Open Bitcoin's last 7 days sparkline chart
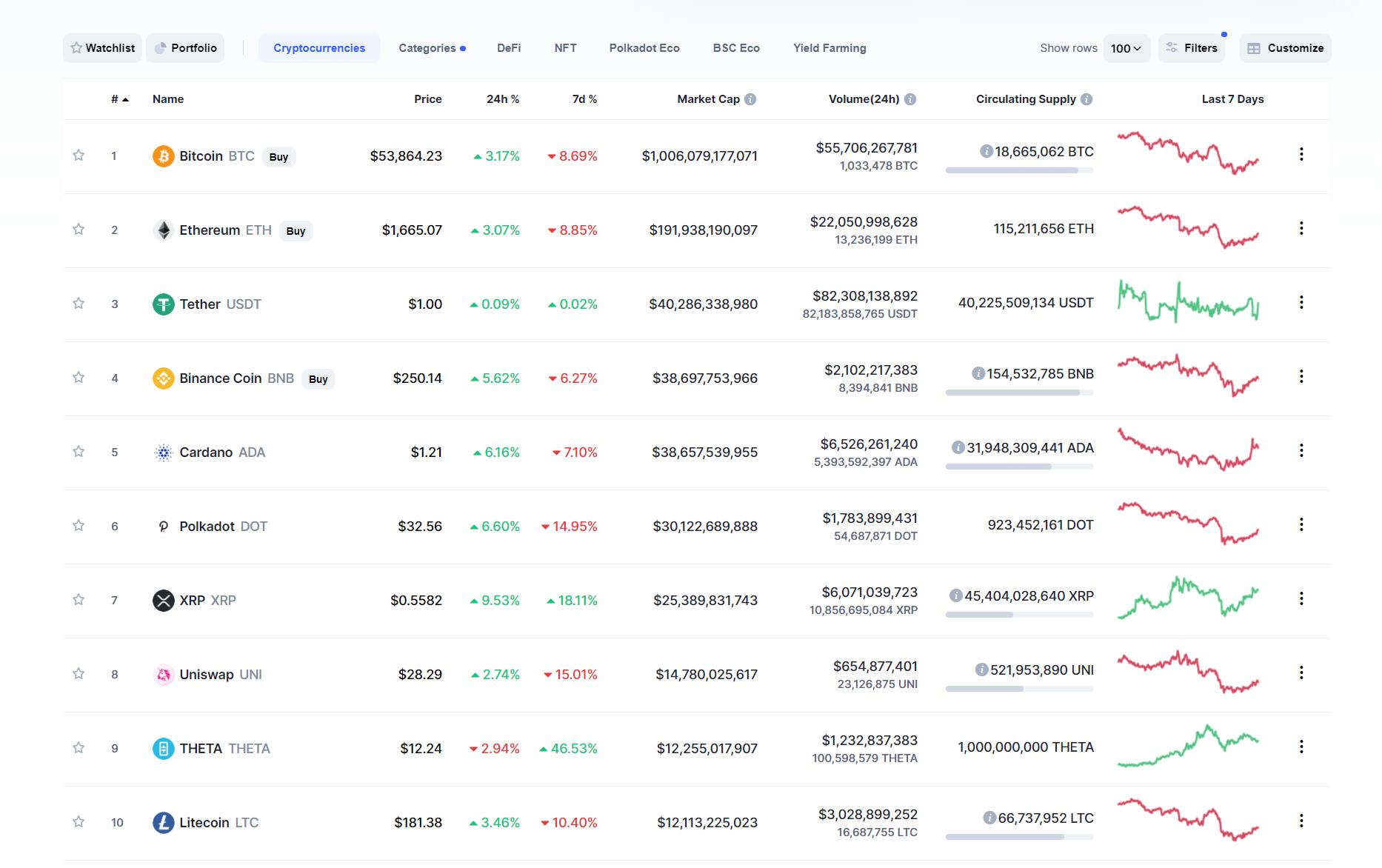This screenshot has width=1382, height=868. (1188, 153)
